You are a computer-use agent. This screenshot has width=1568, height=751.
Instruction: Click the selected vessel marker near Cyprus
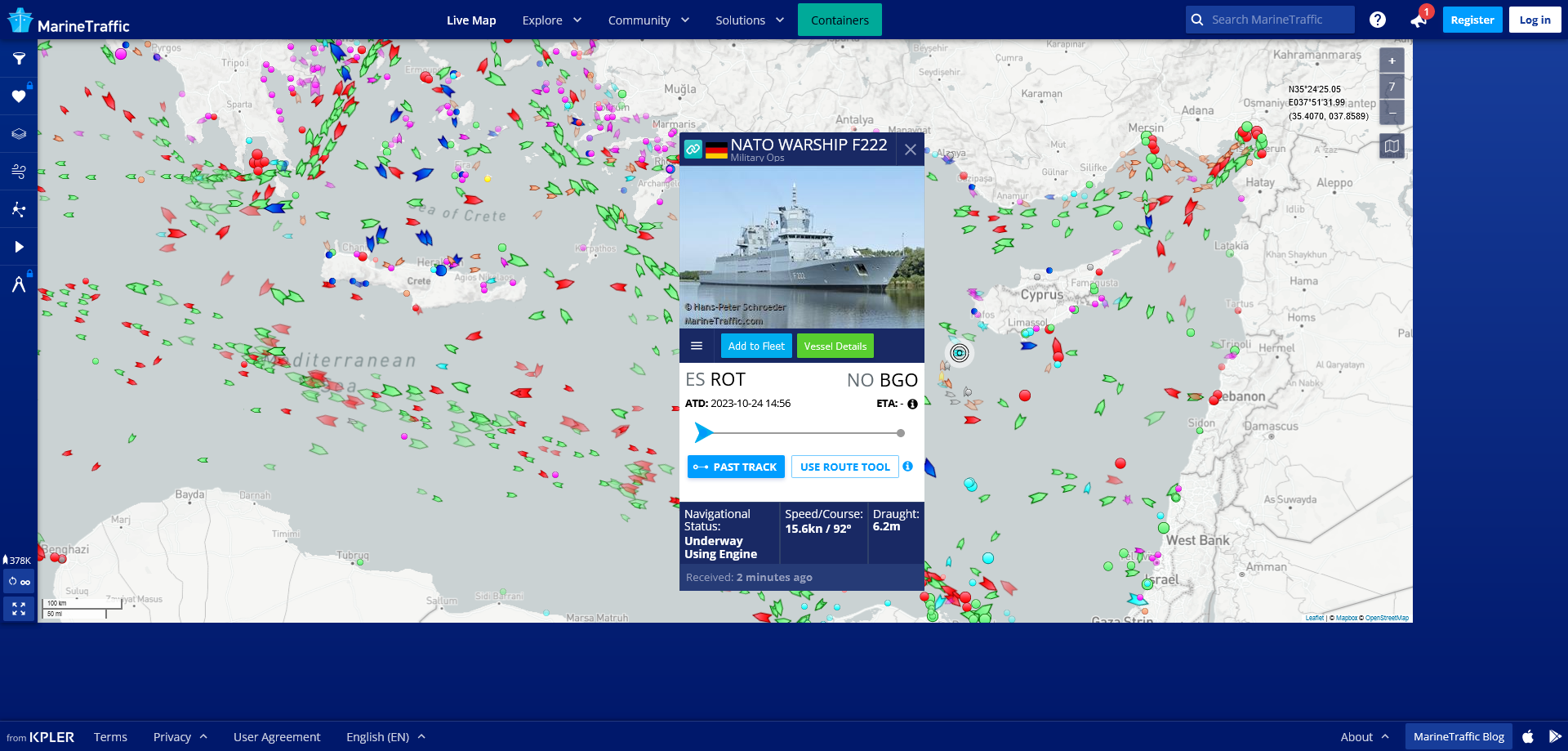960,353
